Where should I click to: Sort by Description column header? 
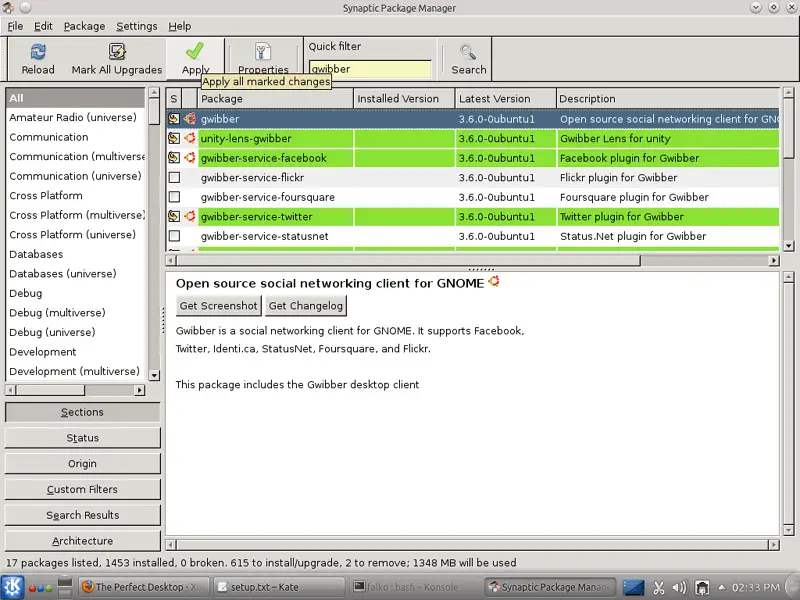tap(668, 98)
